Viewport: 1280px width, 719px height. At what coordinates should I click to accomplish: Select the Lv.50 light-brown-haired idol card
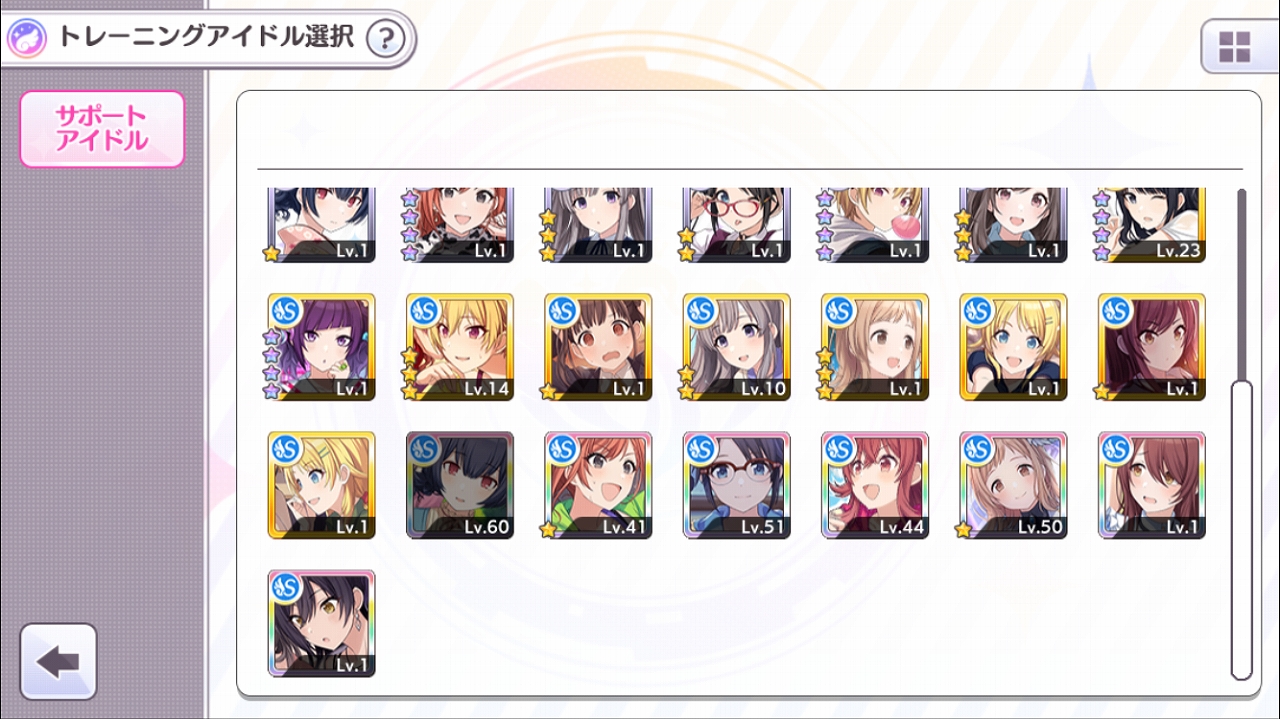pyautogui.click(x=1013, y=485)
